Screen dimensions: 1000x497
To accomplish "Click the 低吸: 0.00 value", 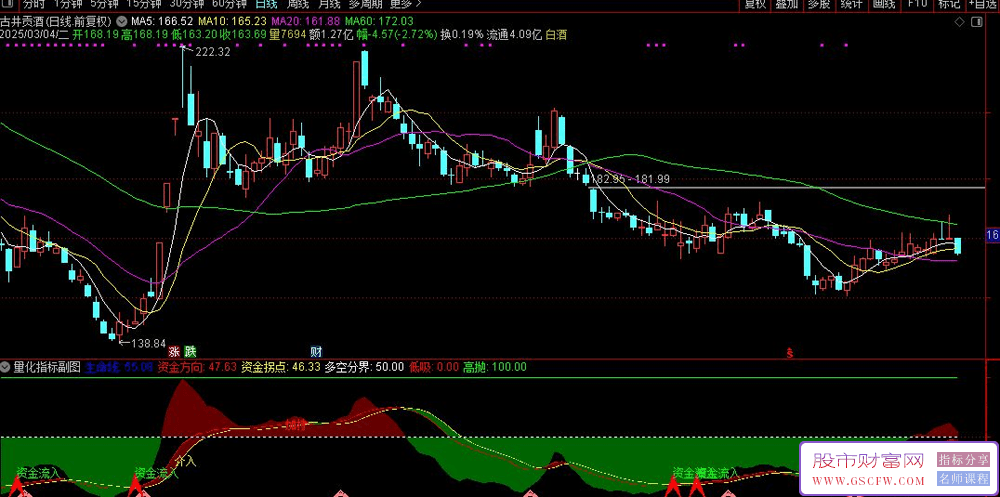I will 434,367.
